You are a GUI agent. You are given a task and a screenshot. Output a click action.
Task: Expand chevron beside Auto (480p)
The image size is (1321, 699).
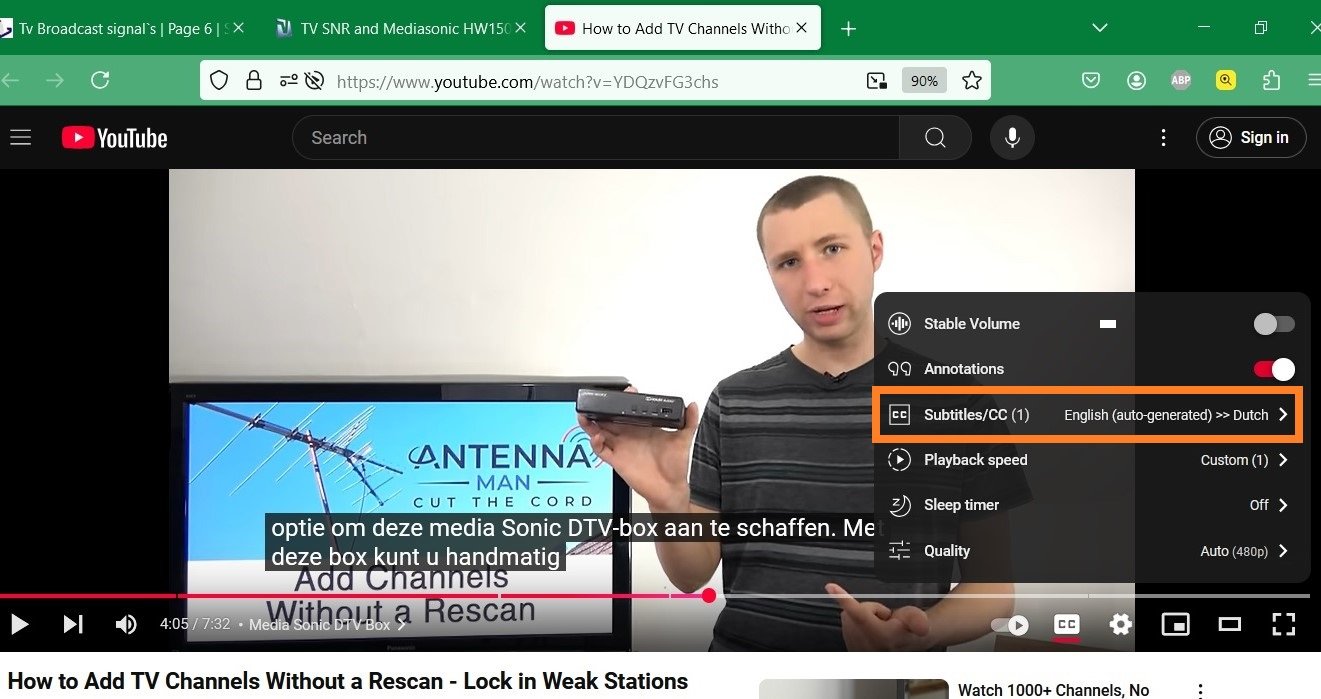(1283, 551)
